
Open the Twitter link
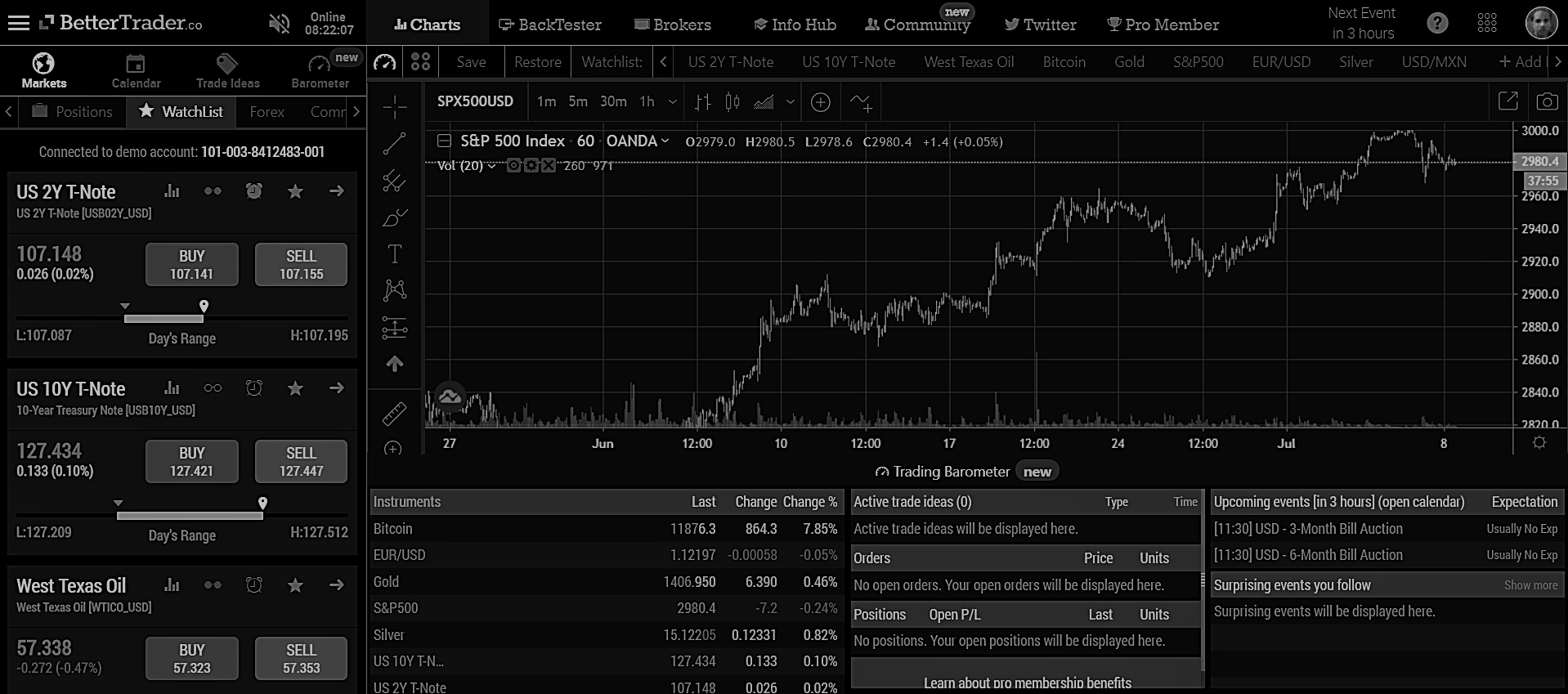click(1040, 25)
